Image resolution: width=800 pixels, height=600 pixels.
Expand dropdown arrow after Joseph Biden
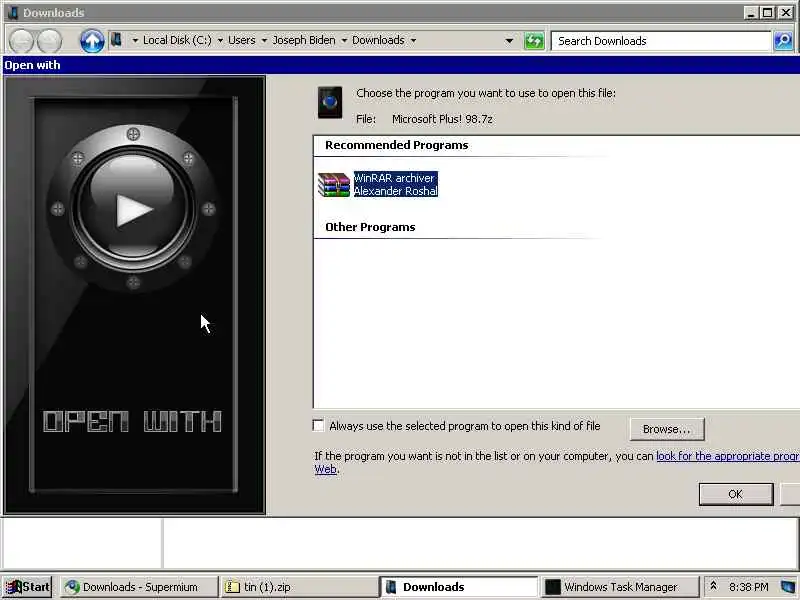(x=344, y=40)
